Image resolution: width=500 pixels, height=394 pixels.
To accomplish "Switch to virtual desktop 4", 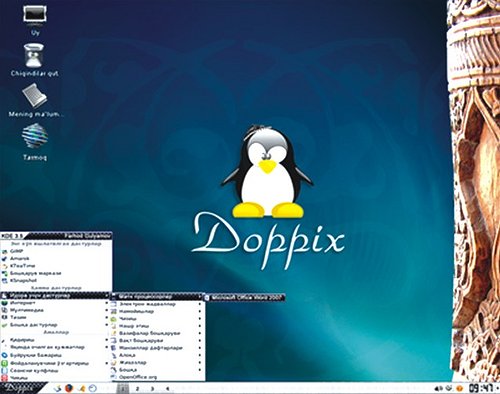I will click(167, 389).
